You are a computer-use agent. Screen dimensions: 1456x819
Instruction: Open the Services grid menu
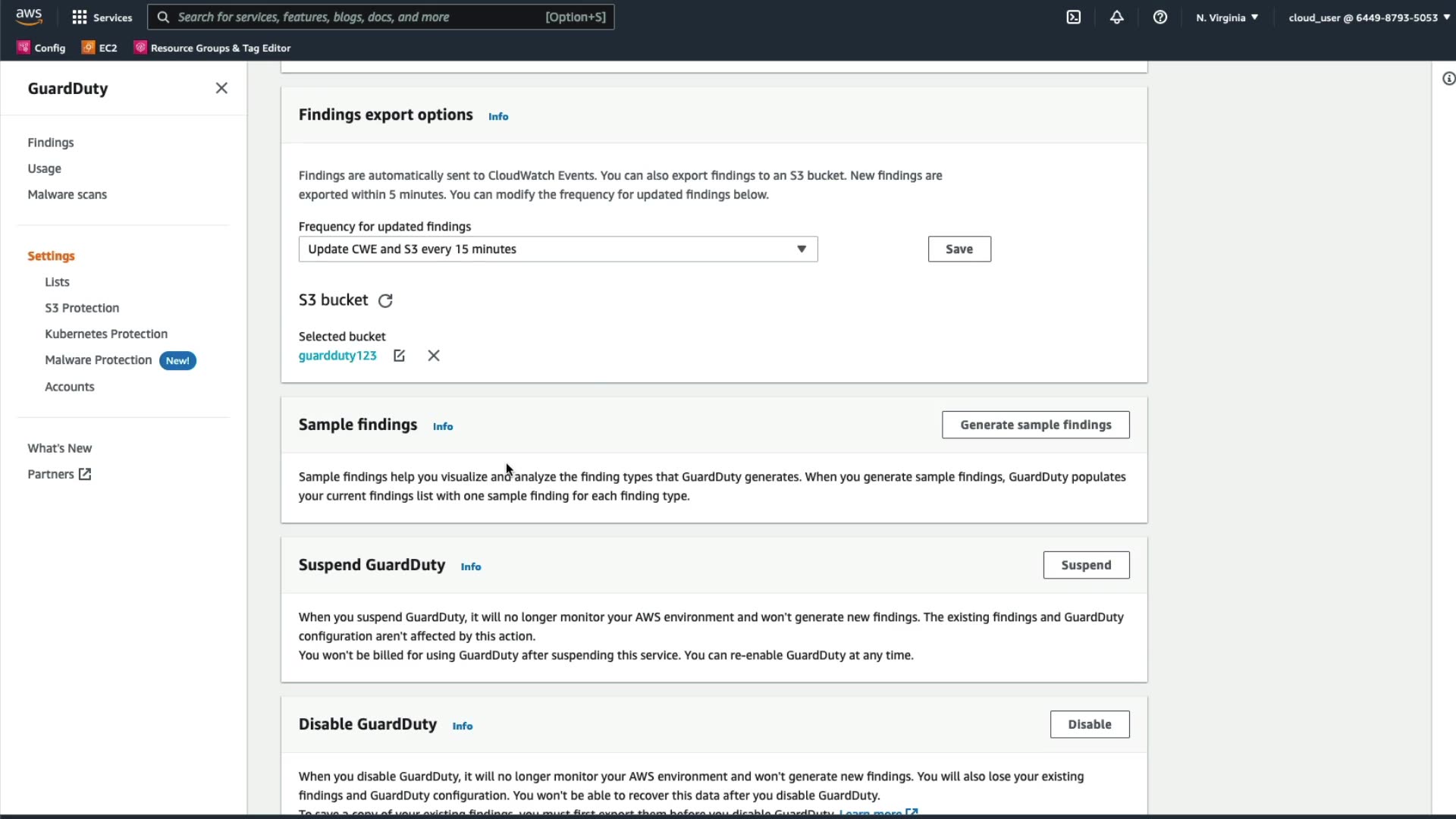101,17
